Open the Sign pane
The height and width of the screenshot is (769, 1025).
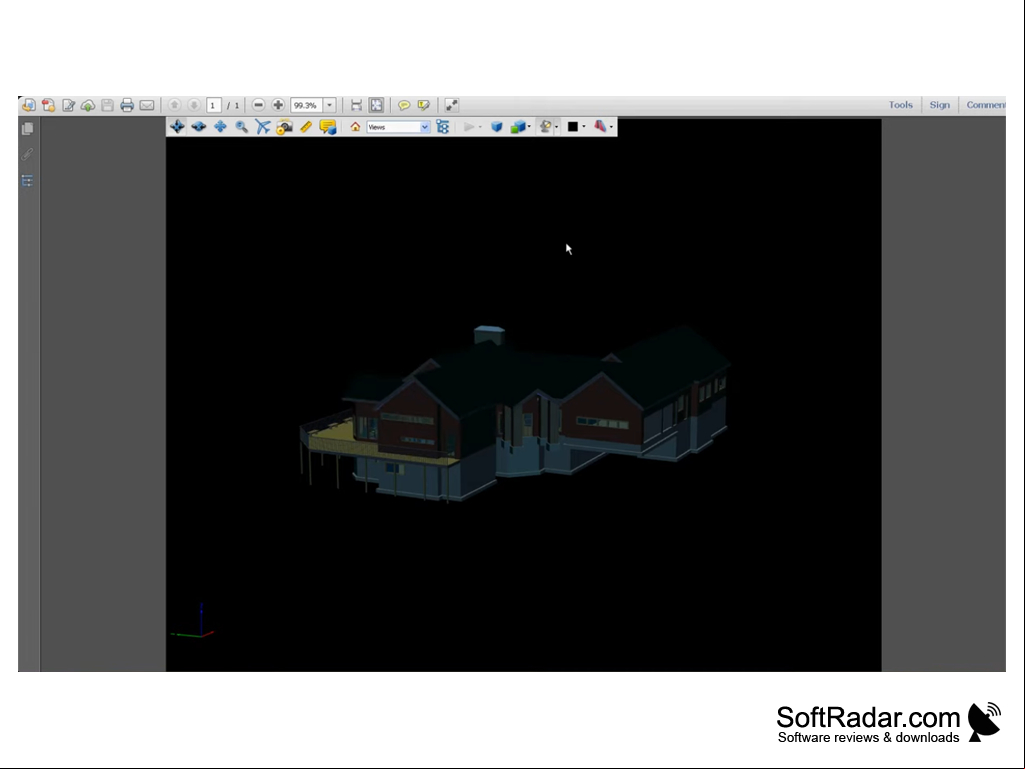coord(939,105)
